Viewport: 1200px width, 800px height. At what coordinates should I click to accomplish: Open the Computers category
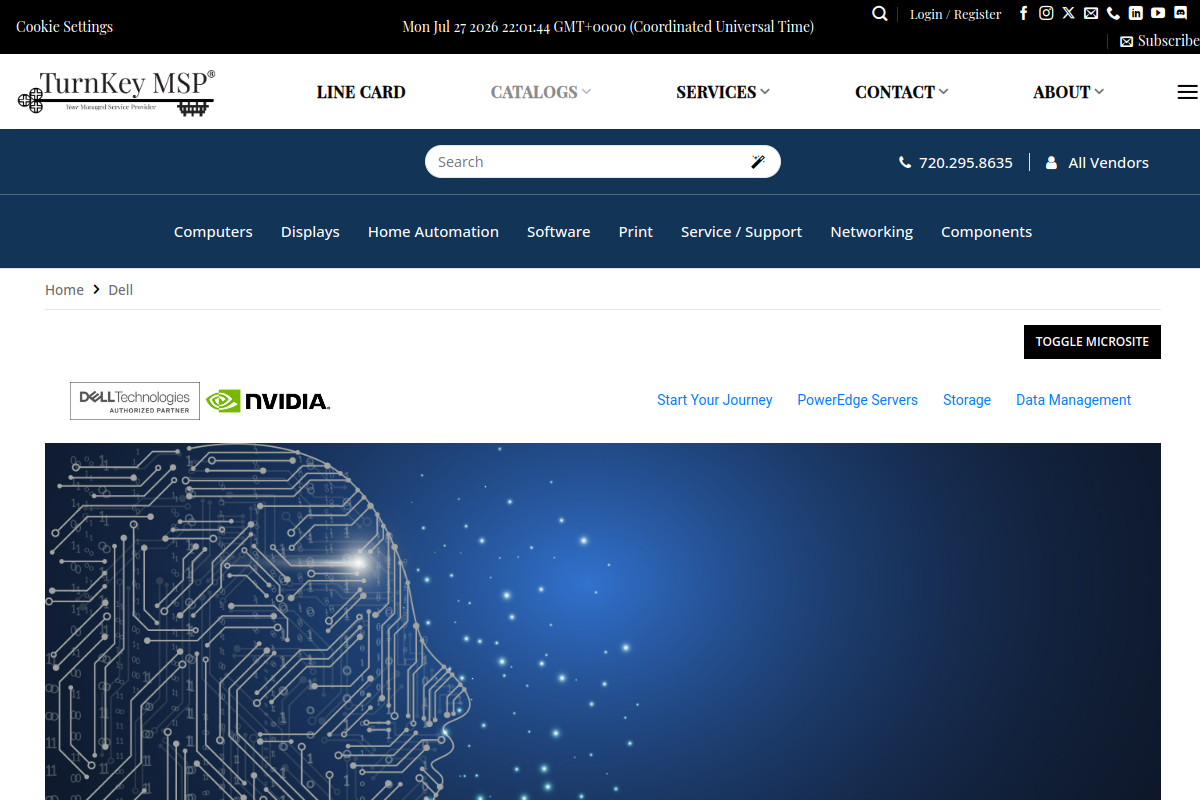click(213, 231)
